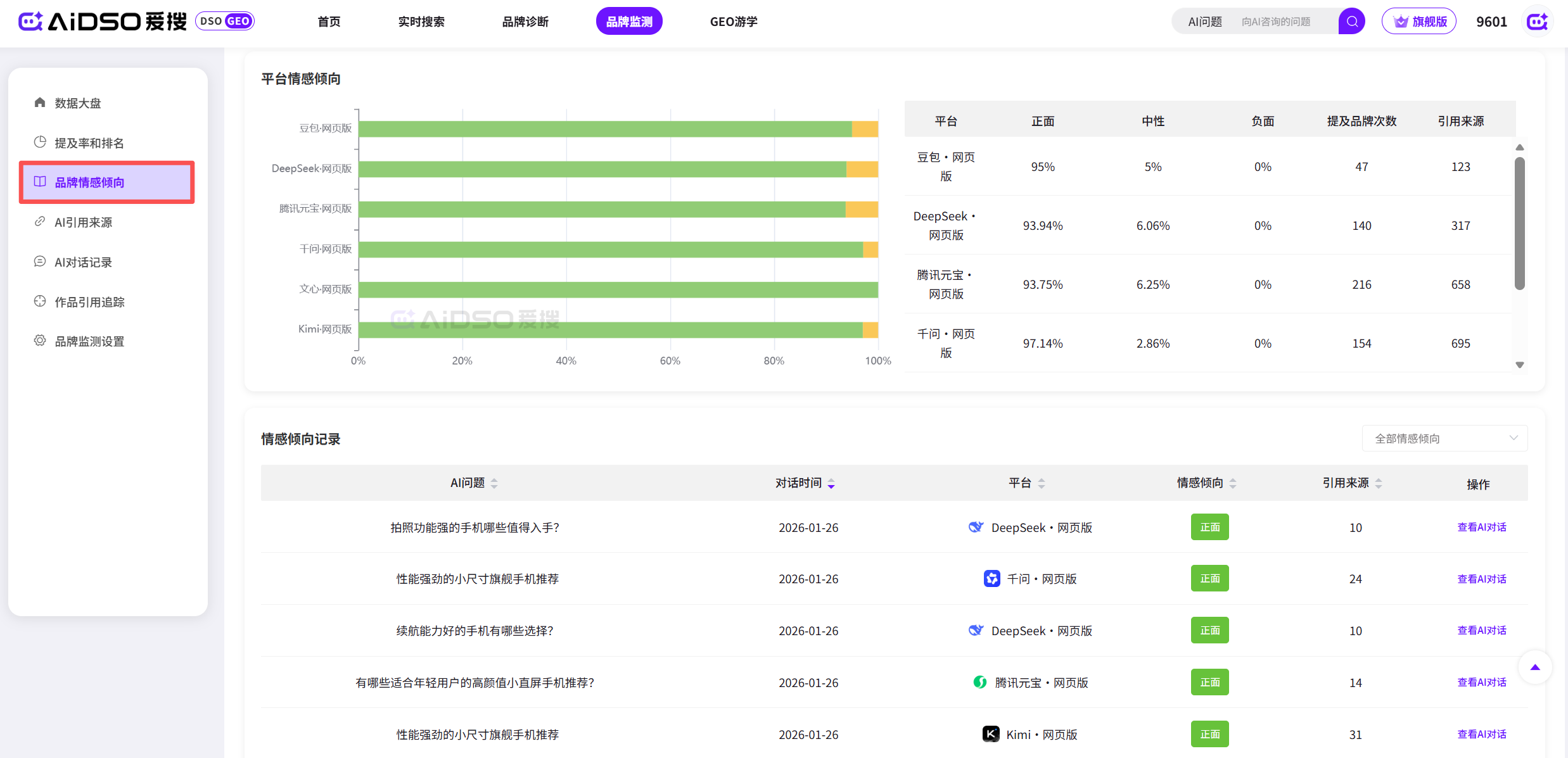This screenshot has width=1568, height=758.
Task: Click the 旗舰版 upgrade button
Action: [1418, 22]
